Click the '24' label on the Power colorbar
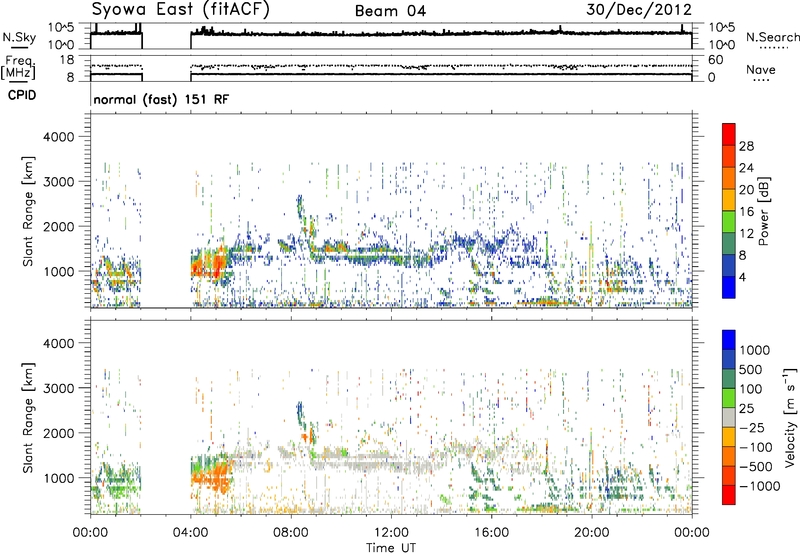Screen dimensions: 800x554 (746, 168)
